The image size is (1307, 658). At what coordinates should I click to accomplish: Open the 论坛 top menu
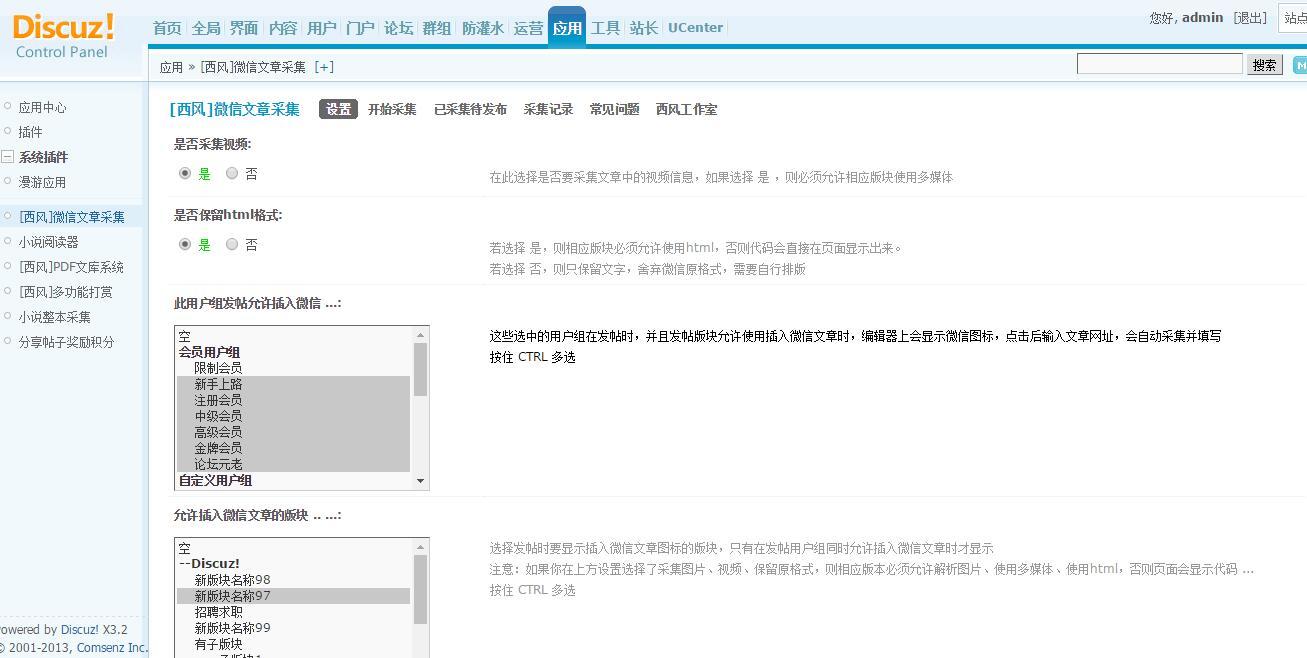coord(399,28)
